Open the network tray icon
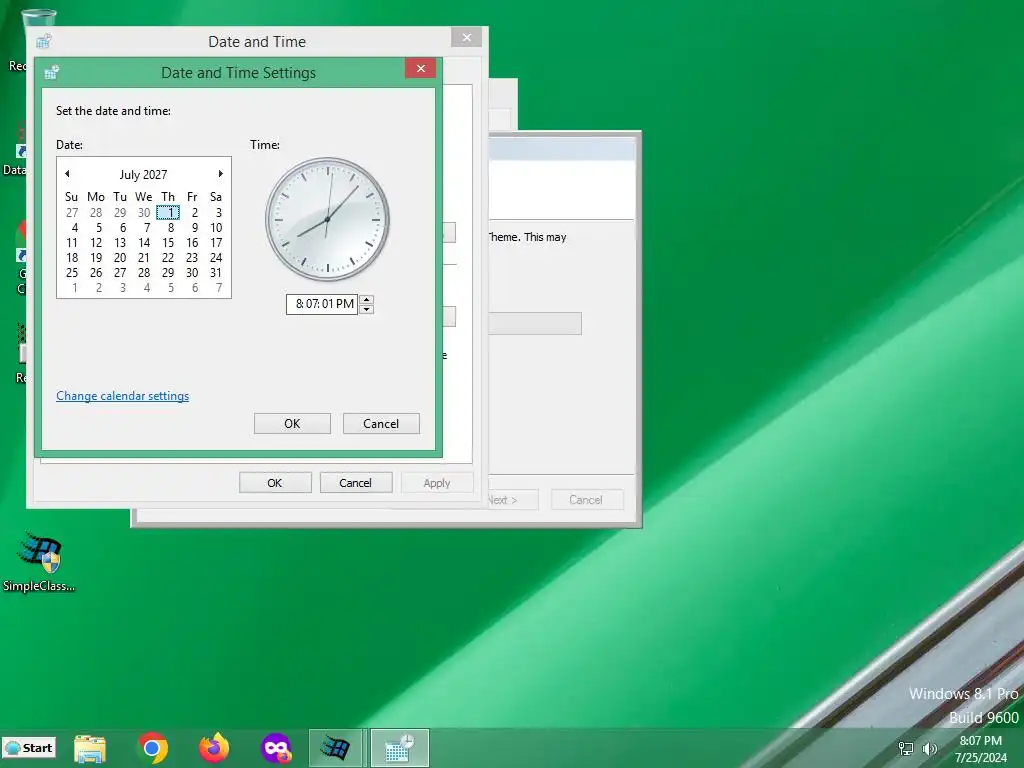Image resolution: width=1024 pixels, height=768 pixels. pos(906,748)
